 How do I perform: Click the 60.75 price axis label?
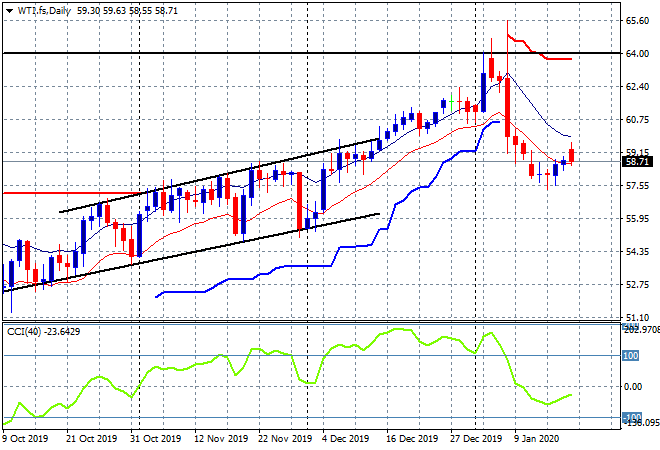637,120
